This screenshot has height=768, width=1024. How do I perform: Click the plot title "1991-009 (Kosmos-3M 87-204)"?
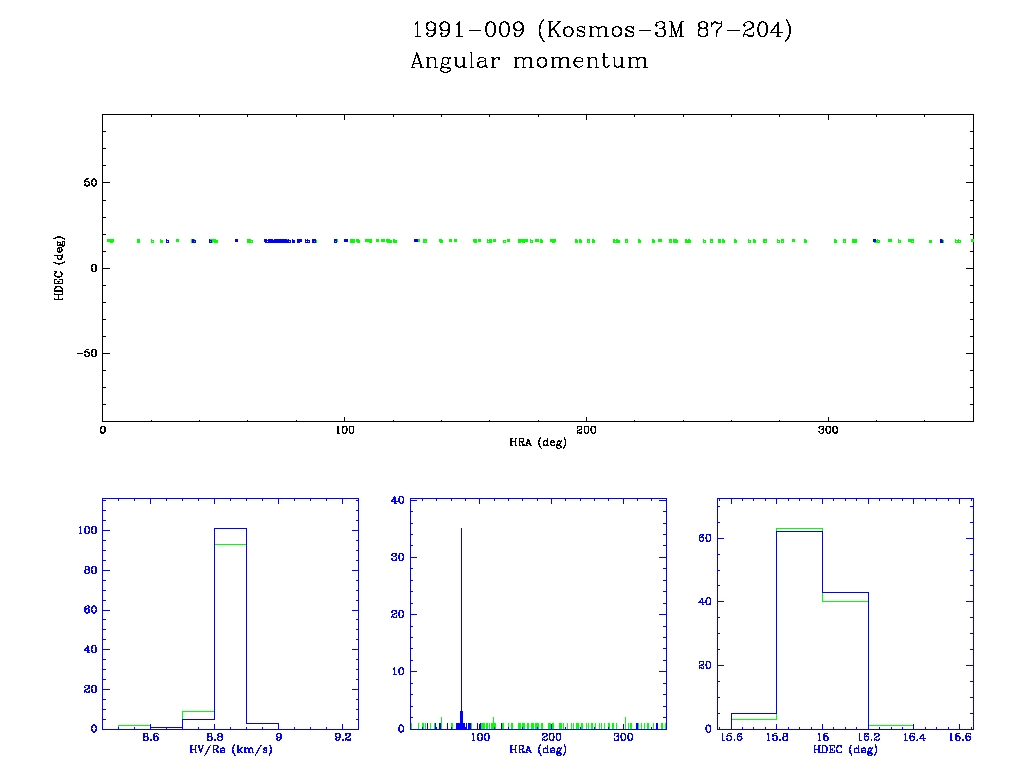[x=601, y=30]
